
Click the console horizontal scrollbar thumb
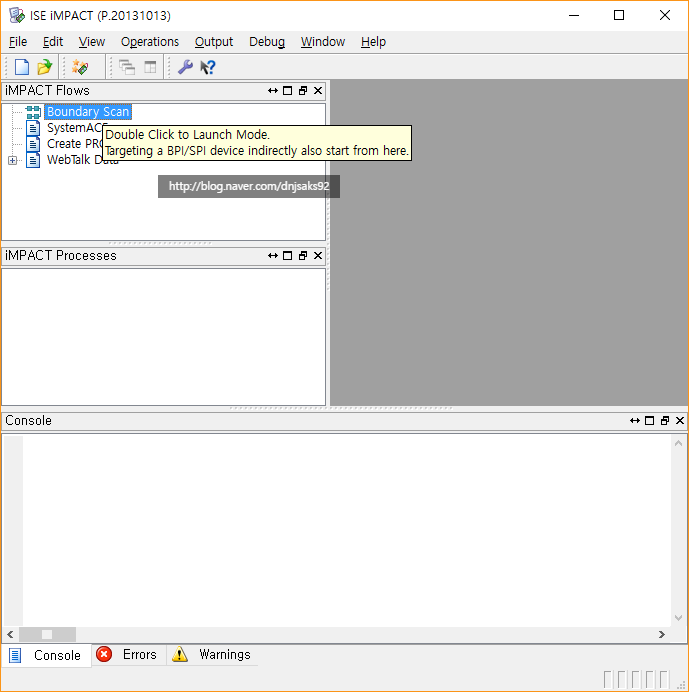47,635
